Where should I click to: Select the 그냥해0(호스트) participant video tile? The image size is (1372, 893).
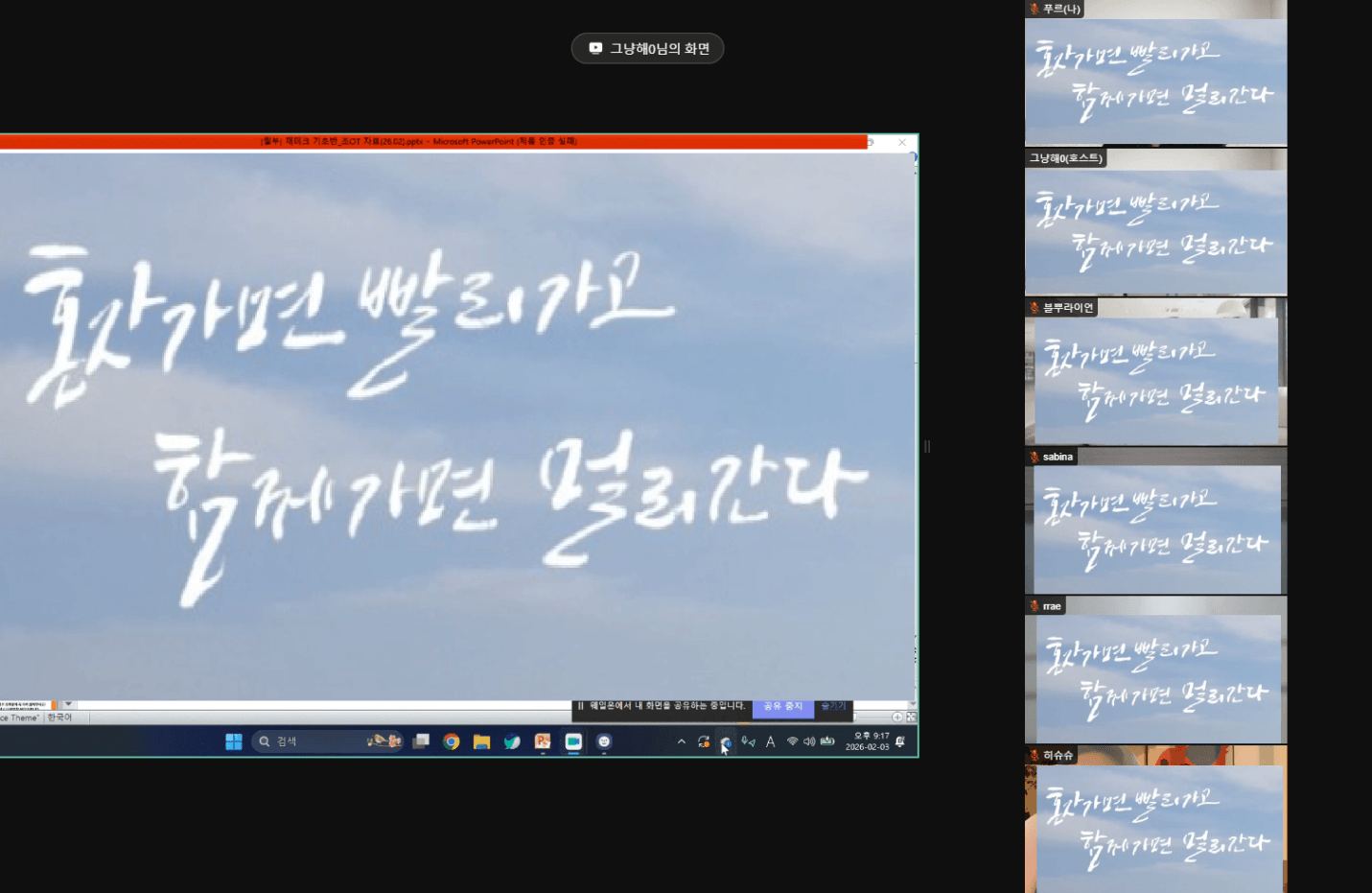point(1156,223)
